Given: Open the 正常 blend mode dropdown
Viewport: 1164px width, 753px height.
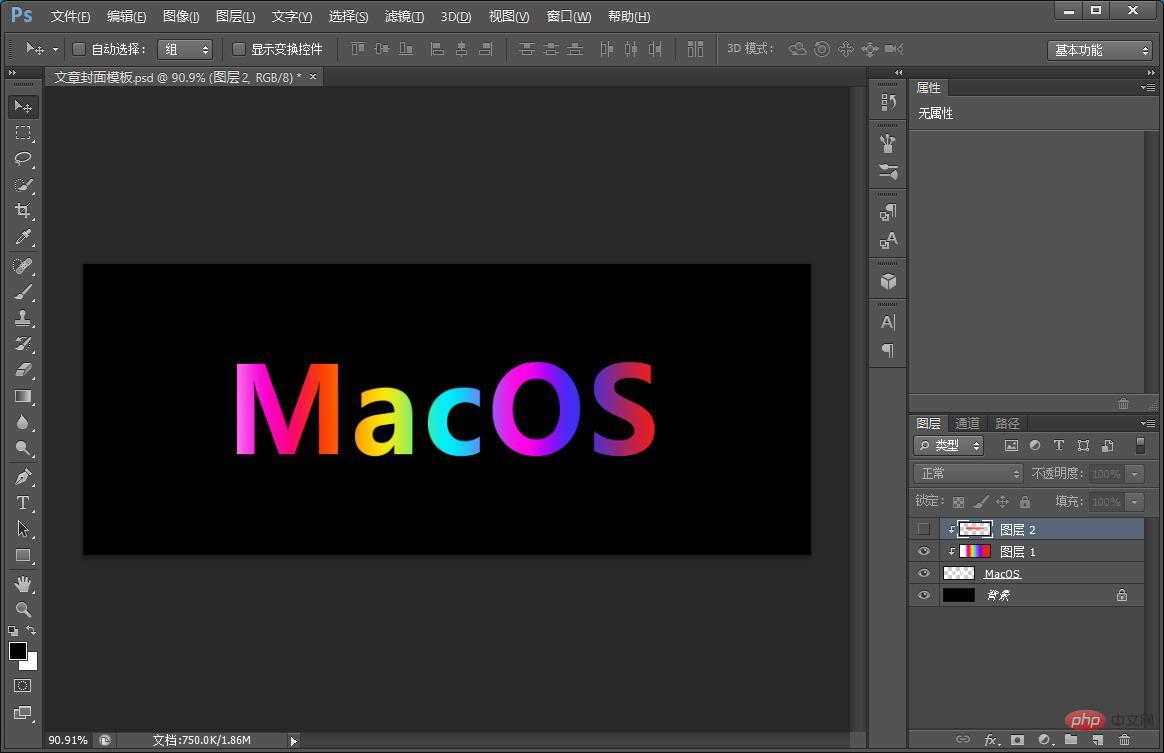Looking at the screenshot, I should pyautogui.click(x=968, y=474).
